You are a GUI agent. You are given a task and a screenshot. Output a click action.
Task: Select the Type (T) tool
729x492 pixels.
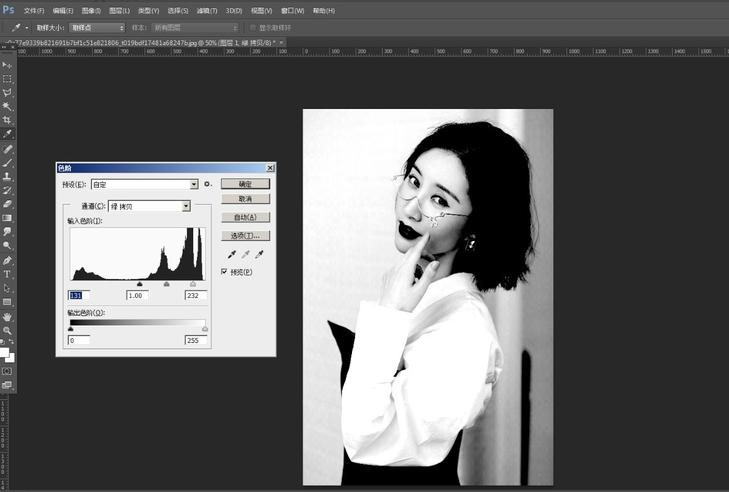click(x=7, y=273)
